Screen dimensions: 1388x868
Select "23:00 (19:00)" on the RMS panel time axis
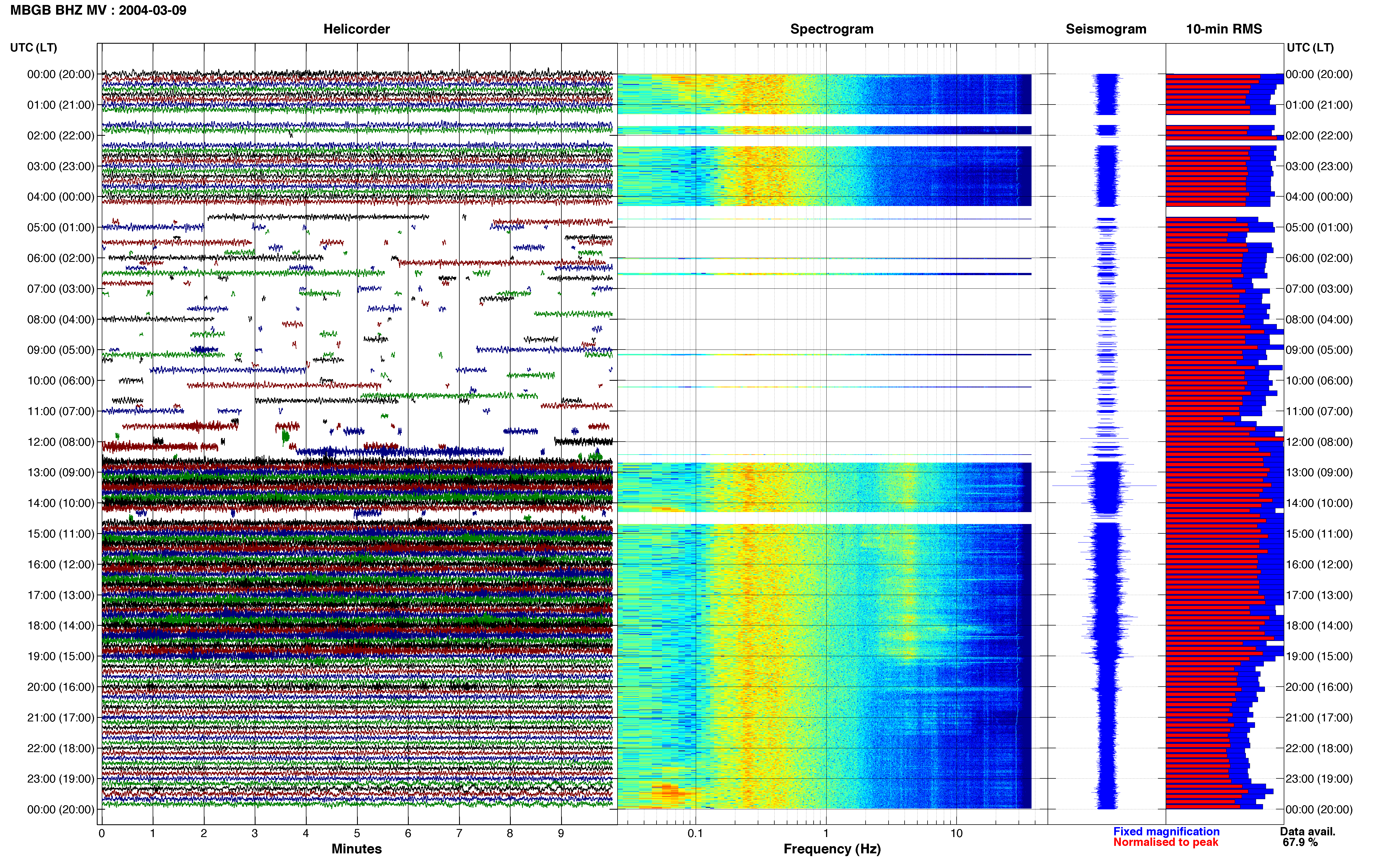click(1319, 778)
